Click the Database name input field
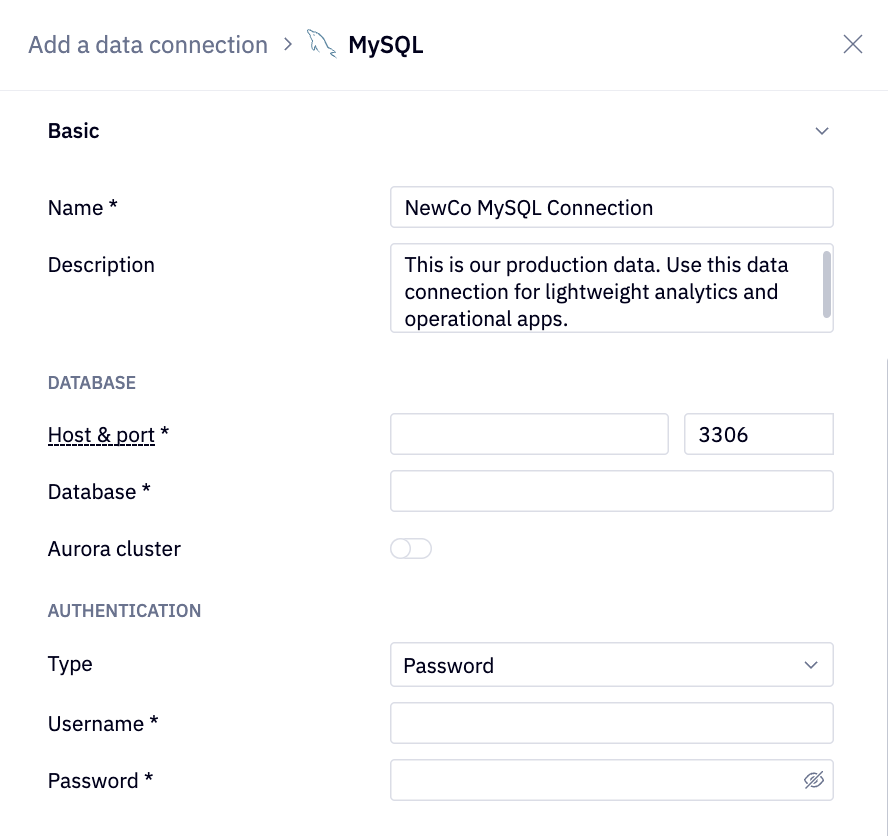Screen dimensions: 888x836 point(611,492)
